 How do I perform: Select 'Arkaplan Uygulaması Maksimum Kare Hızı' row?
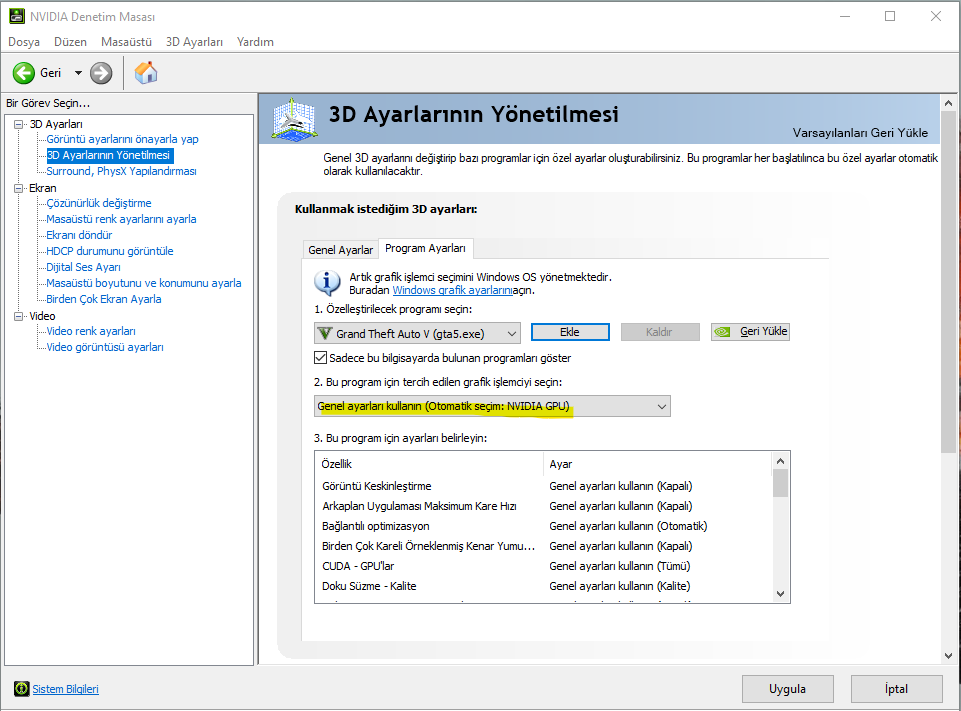pos(543,506)
